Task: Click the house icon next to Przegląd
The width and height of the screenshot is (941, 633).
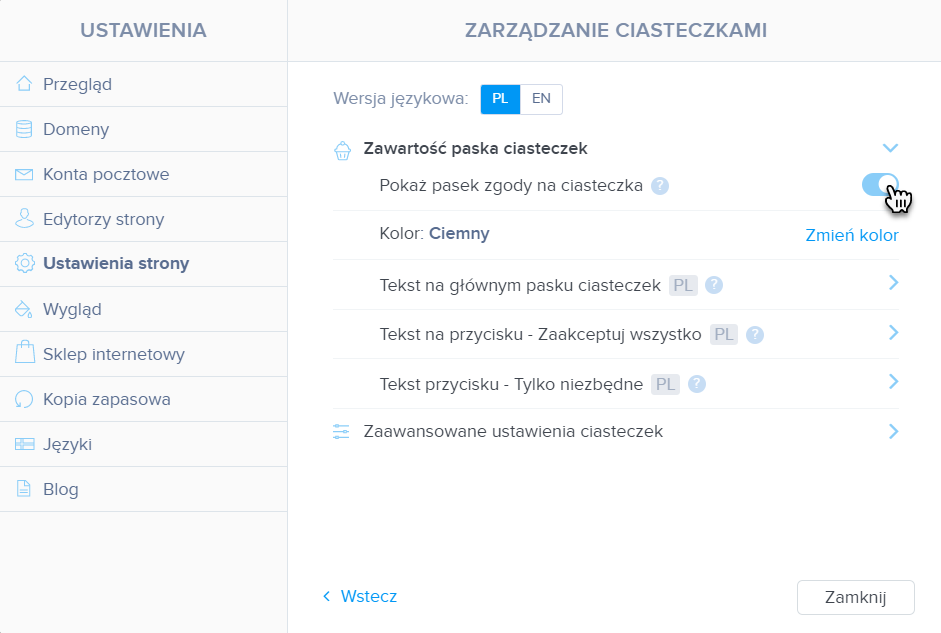Action: click(24, 83)
